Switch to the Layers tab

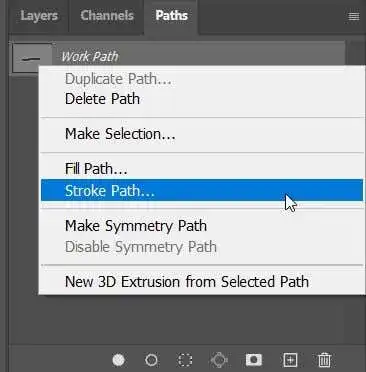click(x=39, y=16)
